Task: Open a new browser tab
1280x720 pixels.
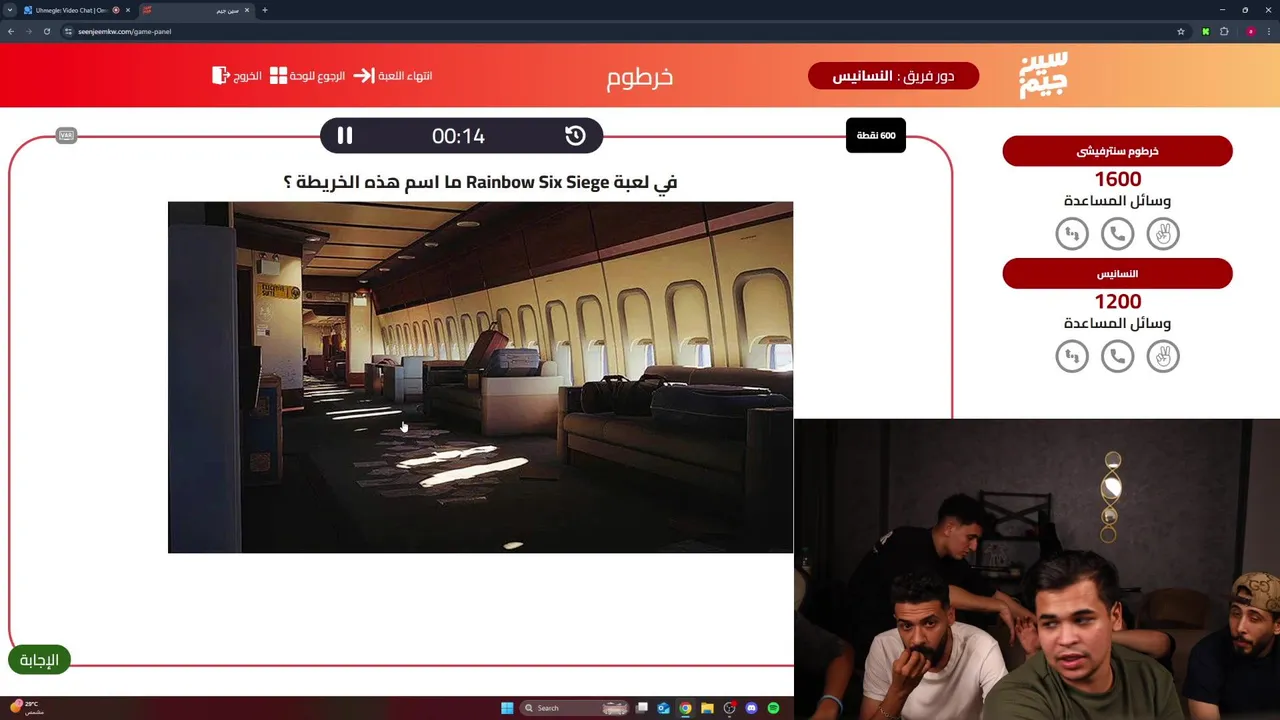Action: tap(264, 10)
